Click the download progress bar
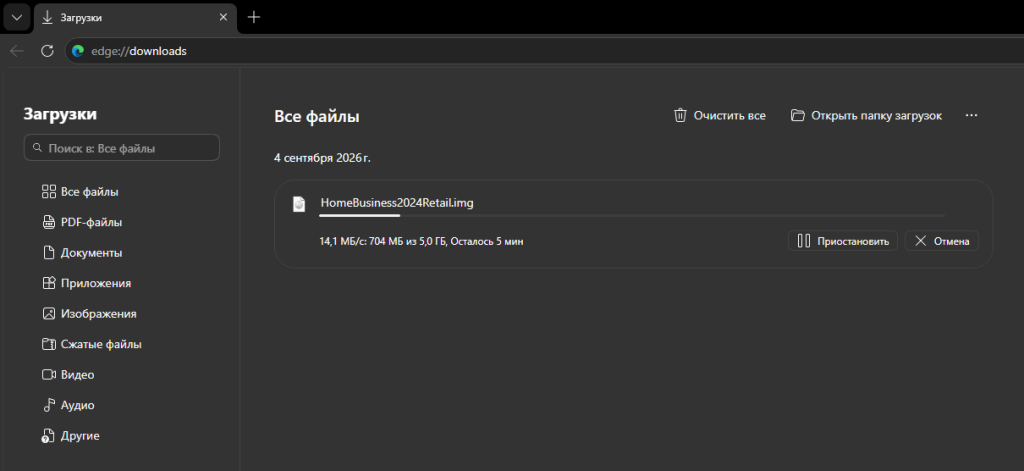The image size is (1024, 471). tap(632, 215)
